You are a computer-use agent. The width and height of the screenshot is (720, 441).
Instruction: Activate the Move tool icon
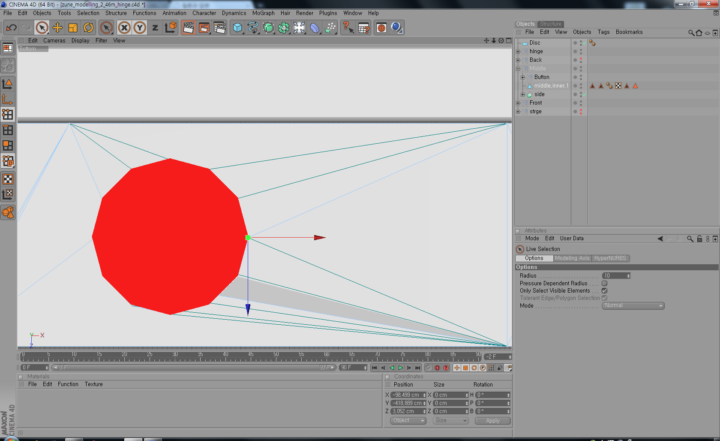(x=57, y=28)
